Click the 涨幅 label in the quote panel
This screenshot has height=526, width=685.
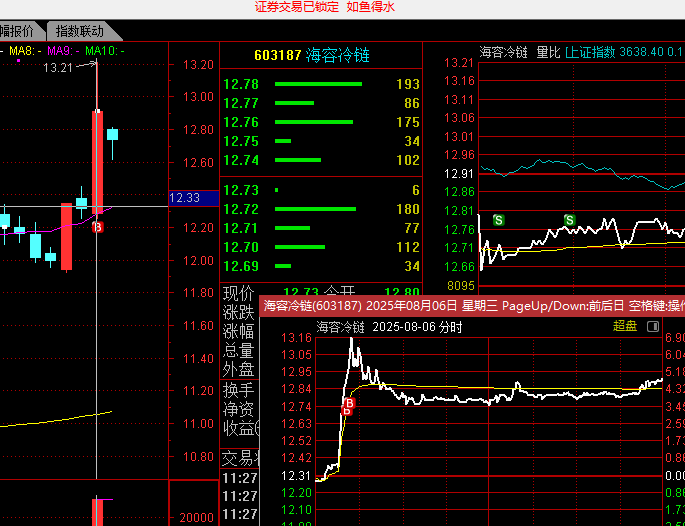(239, 332)
